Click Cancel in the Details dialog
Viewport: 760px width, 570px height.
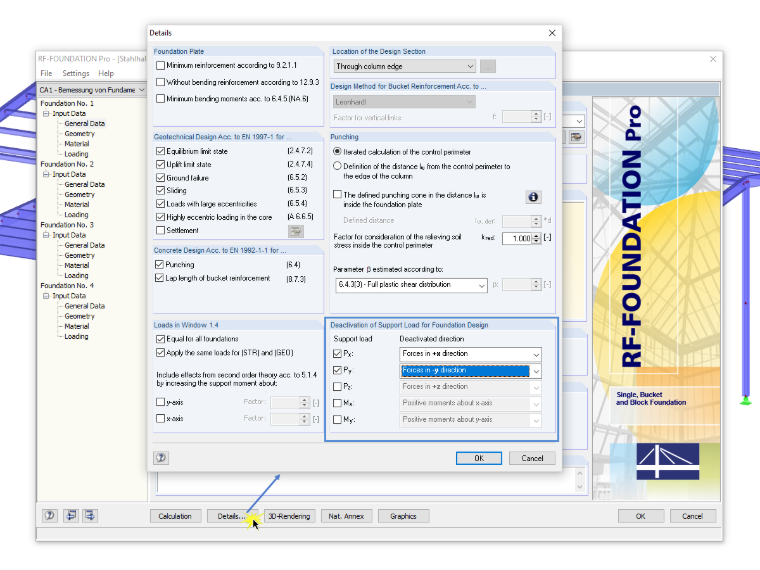coord(532,458)
